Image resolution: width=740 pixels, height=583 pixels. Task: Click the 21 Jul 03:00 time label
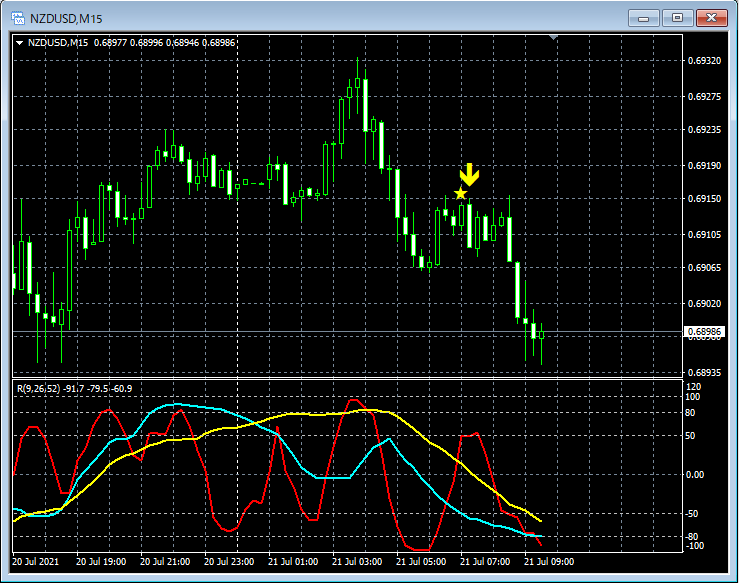point(357,562)
